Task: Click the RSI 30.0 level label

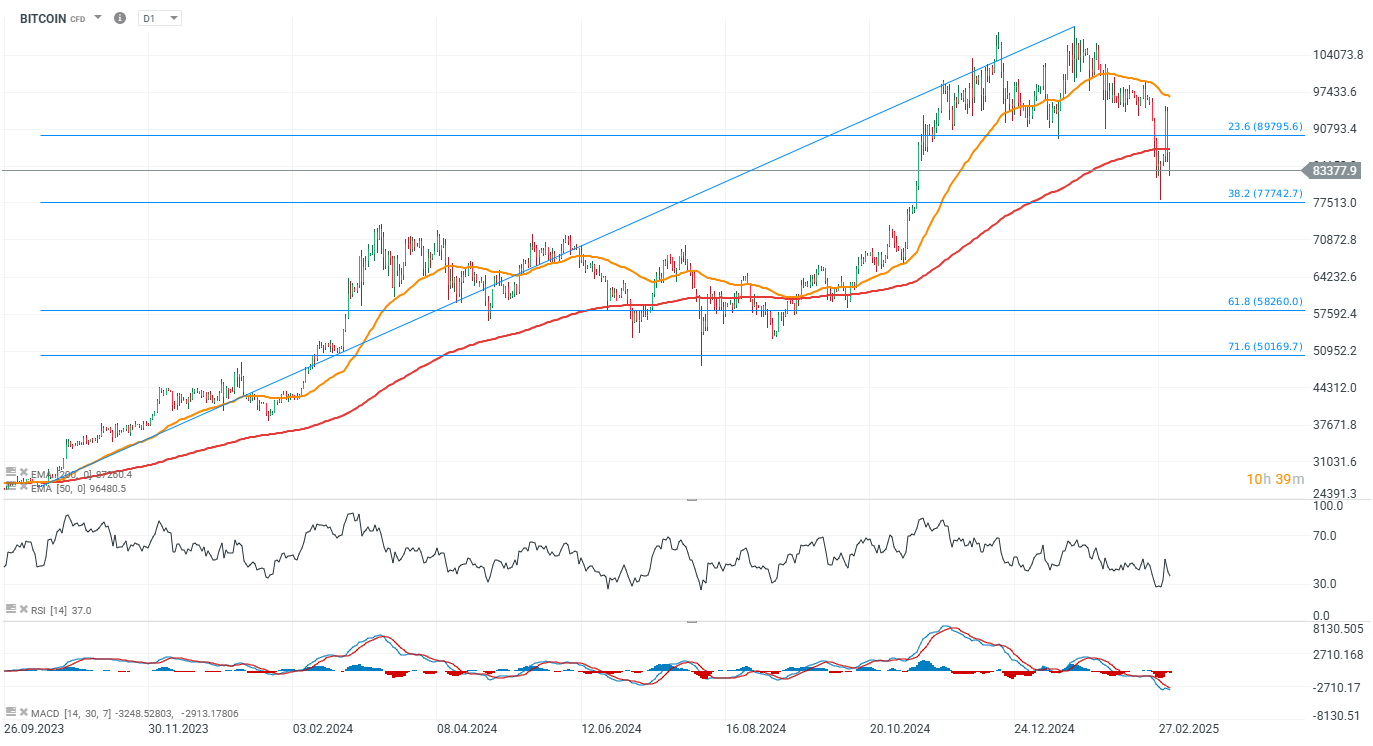Action: click(1326, 583)
